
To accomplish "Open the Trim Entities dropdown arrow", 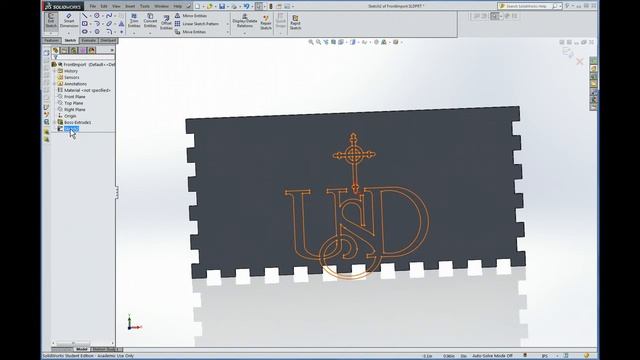I will coord(134,33).
